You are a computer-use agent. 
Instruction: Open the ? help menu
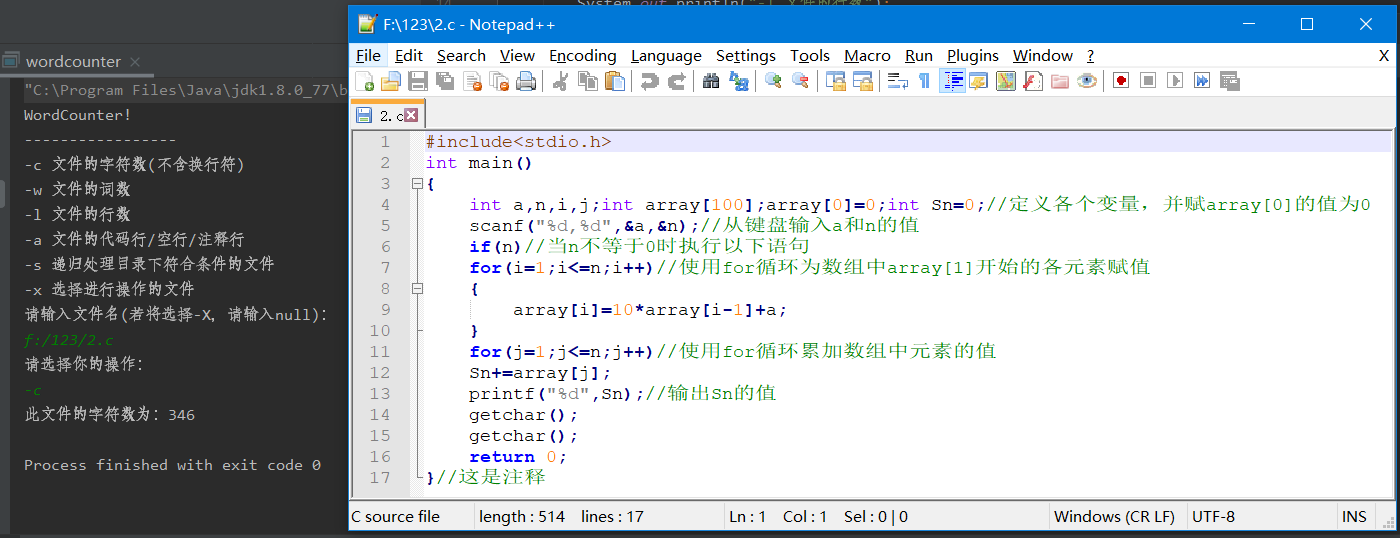point(1090,56)
